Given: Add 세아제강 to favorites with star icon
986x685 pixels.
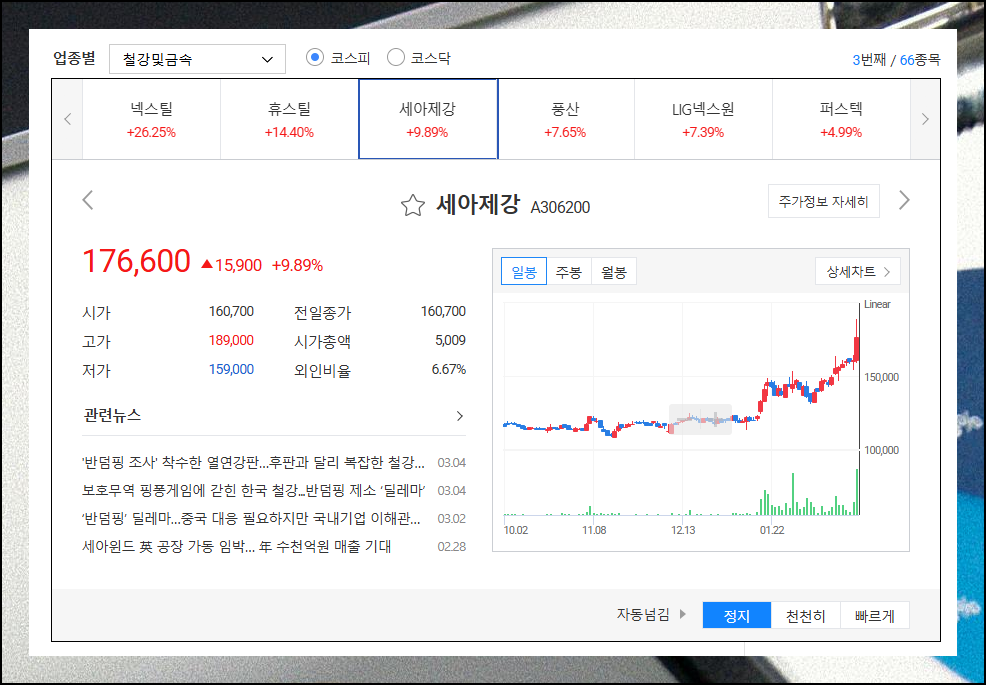Looking at the screenshot, I should [413, 206].
